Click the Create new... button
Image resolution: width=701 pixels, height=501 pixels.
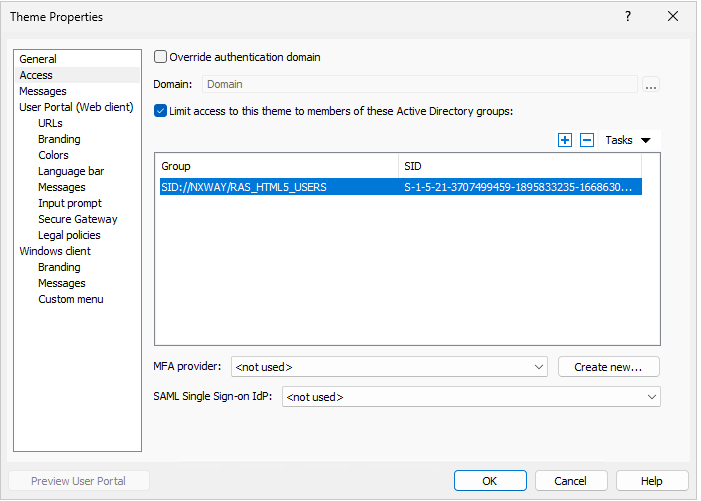pyautogui.click(x=608, y=367)
